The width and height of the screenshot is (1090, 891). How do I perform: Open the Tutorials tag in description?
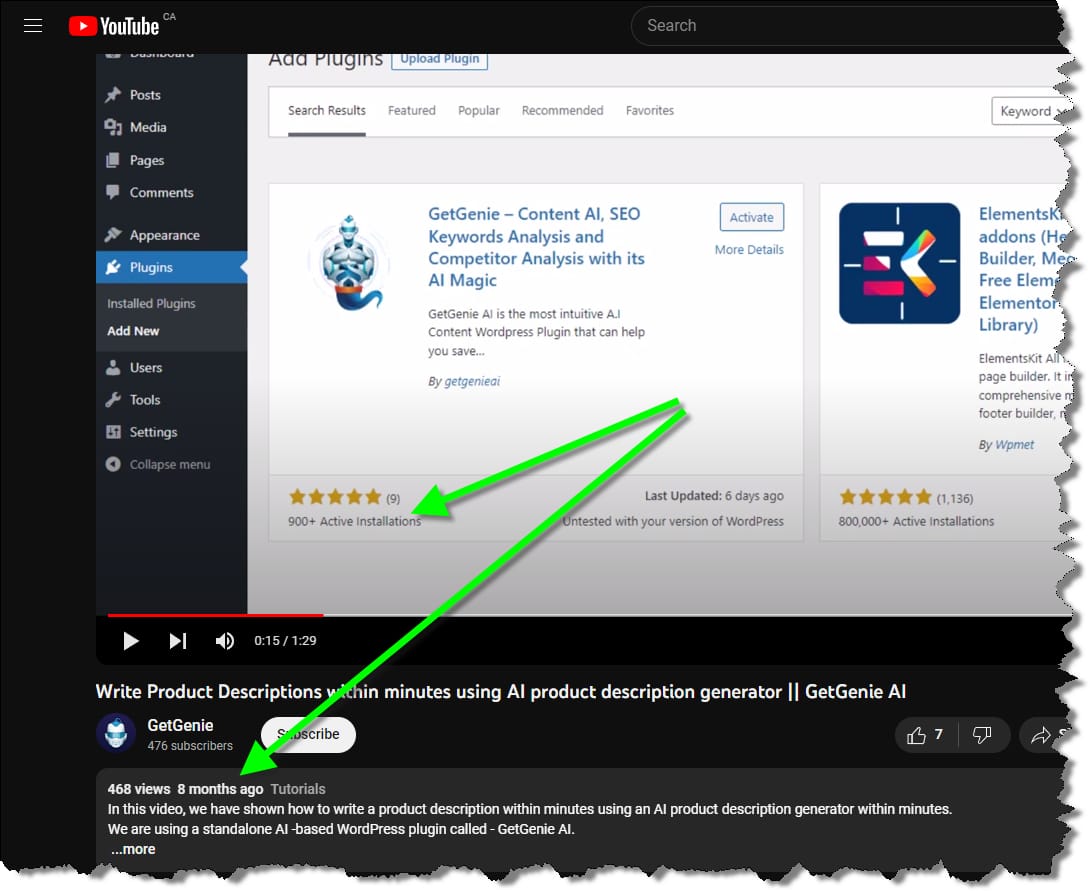point(298,789)
